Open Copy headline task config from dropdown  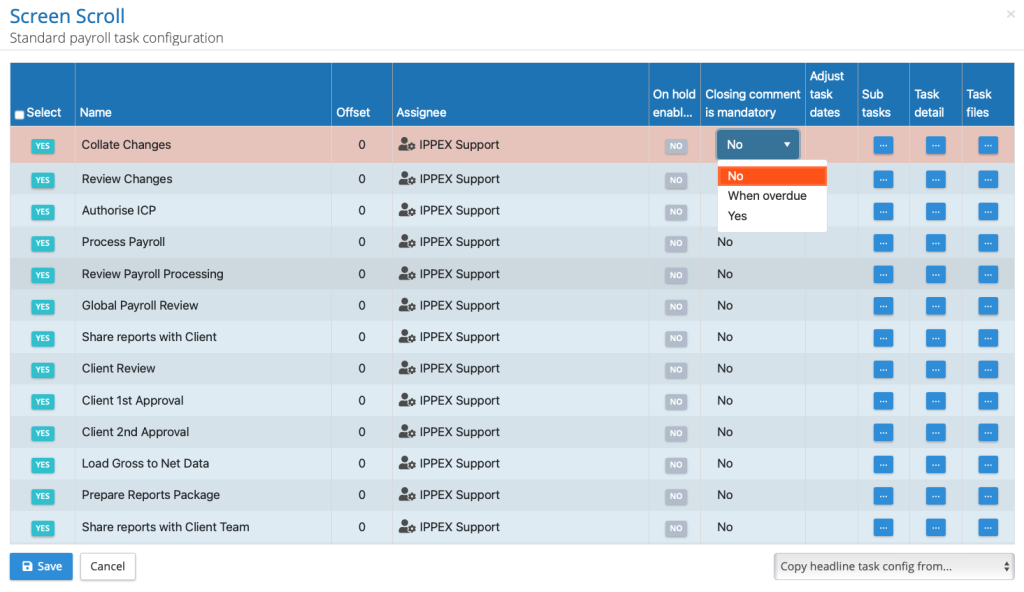pos(894,566)
